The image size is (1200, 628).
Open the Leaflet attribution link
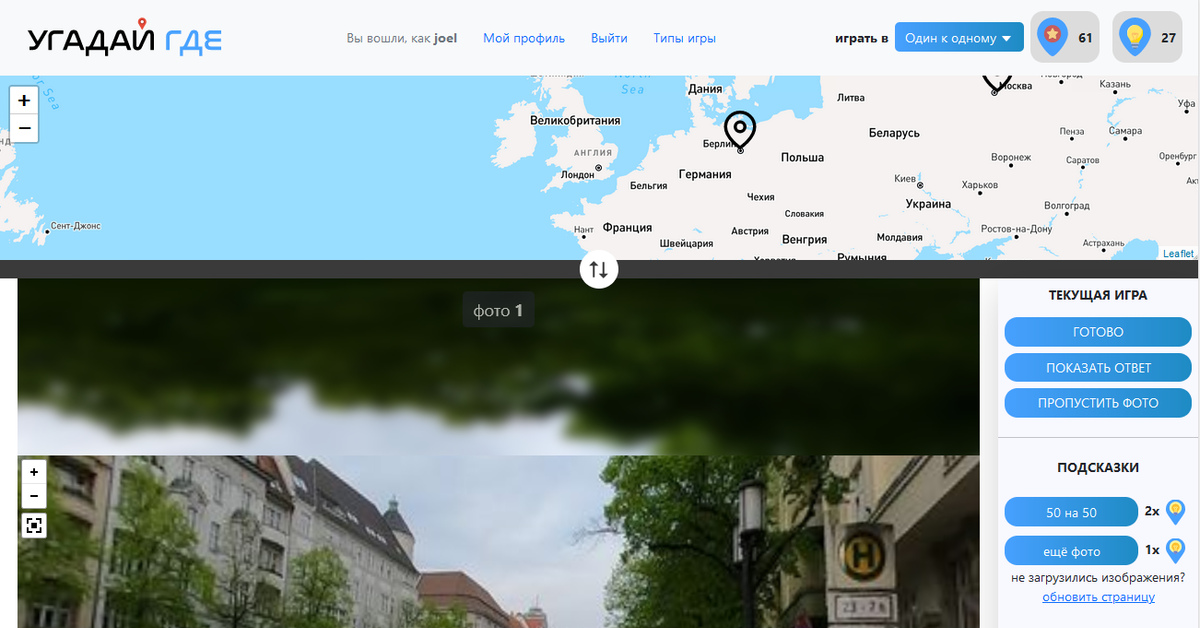pos(1178,254)
